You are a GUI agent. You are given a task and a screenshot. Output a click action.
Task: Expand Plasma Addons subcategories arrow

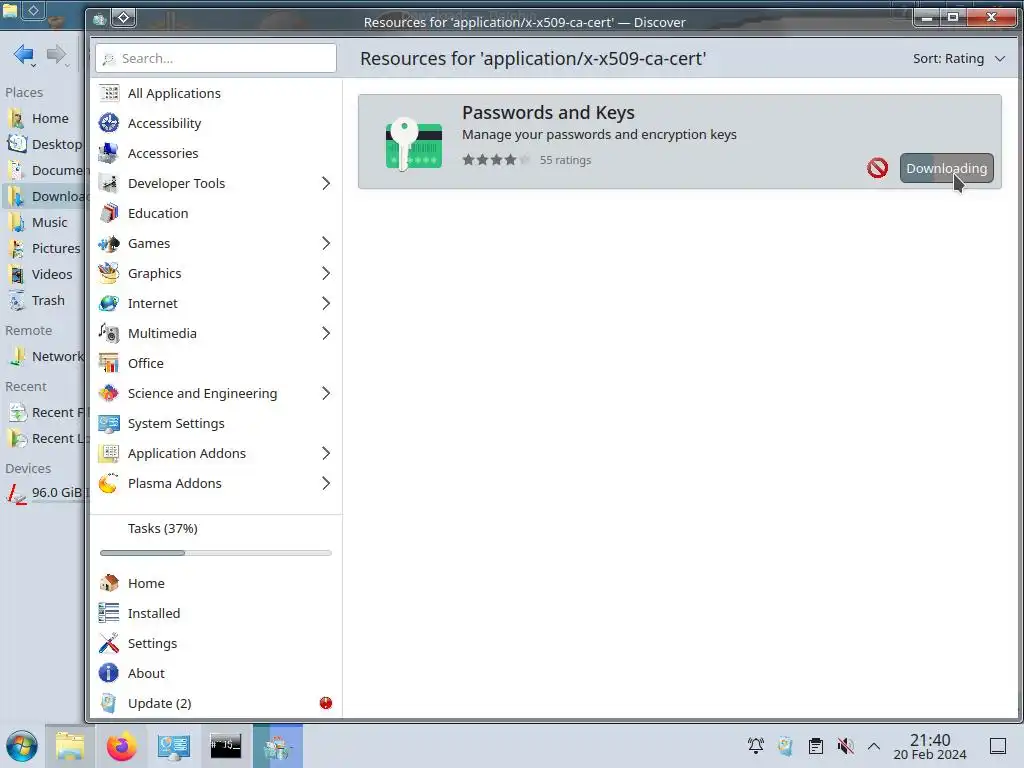[x=326, y=484]
